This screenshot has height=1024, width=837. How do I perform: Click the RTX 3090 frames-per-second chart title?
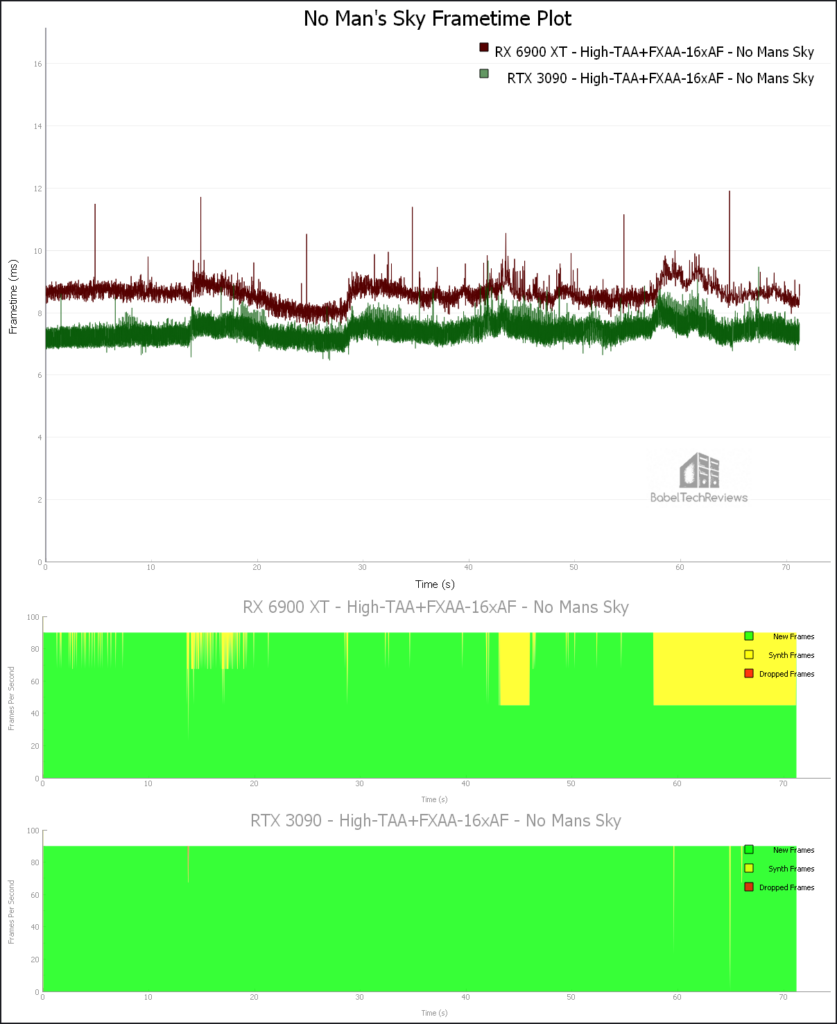point(436,821)
